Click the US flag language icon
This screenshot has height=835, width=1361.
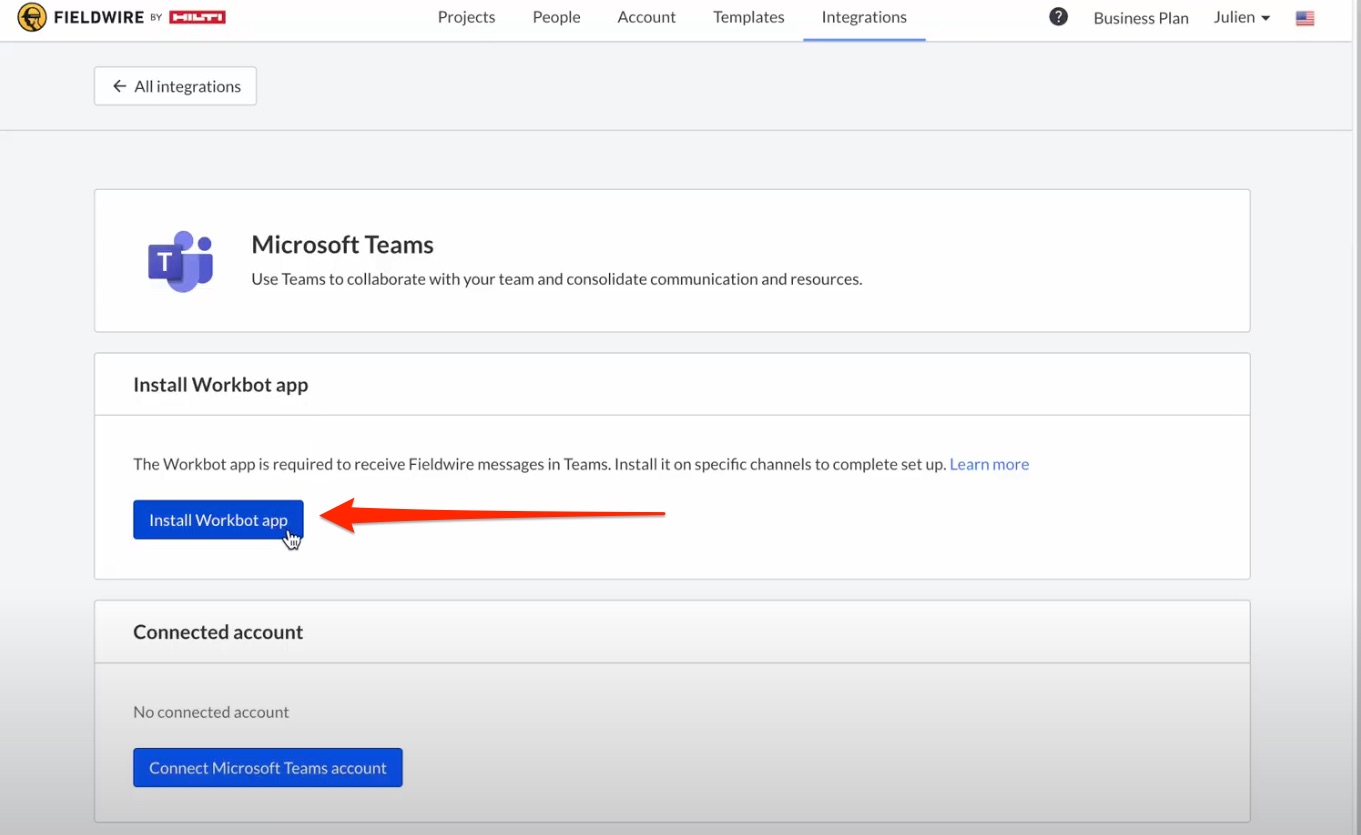pyautogui.click(x=1305, y=18)
